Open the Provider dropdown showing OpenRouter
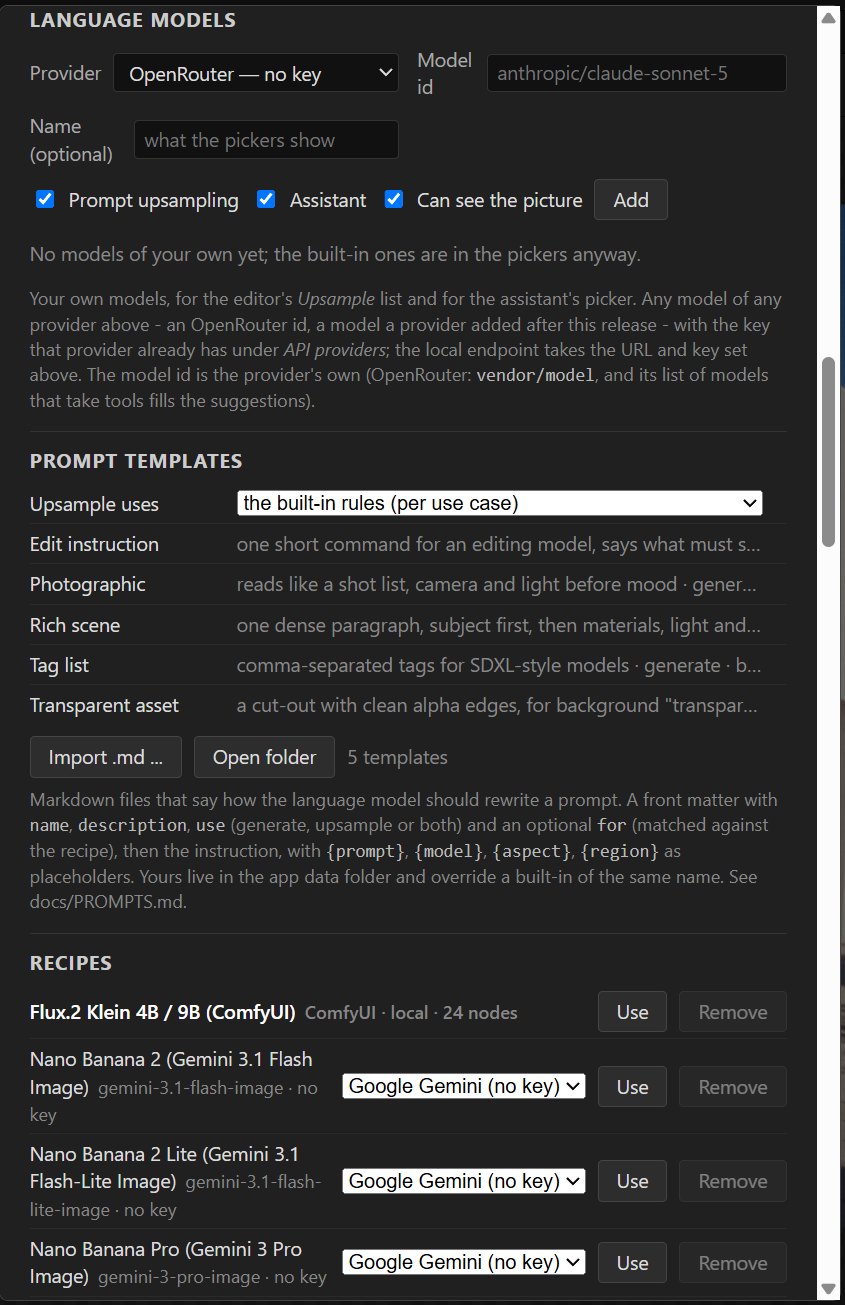The width and height of the screenshot is (845, 1305). click(256, 73)
